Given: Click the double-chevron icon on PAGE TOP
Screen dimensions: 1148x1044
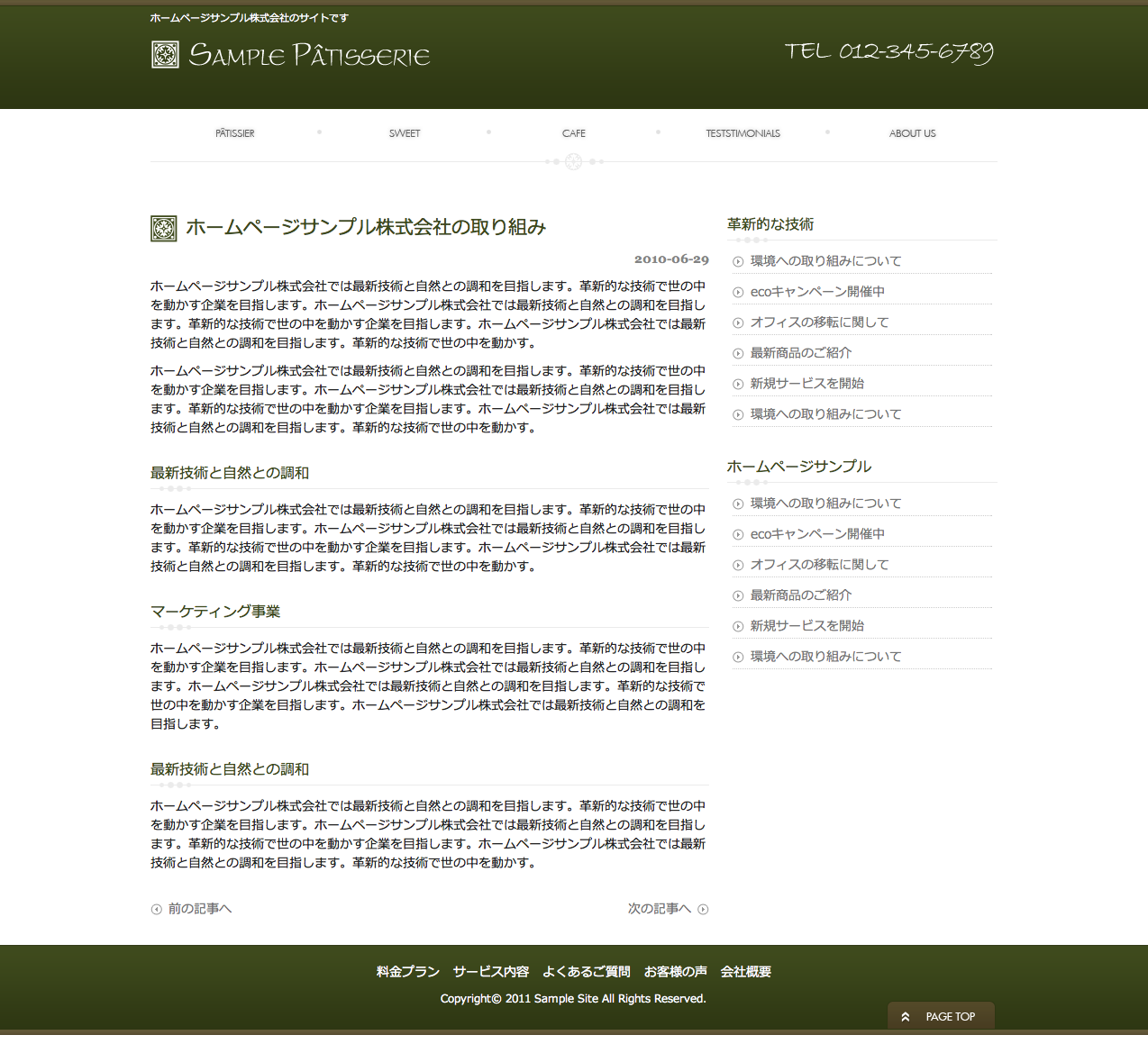Looking at the screenshot, I should pos(906,1017).
